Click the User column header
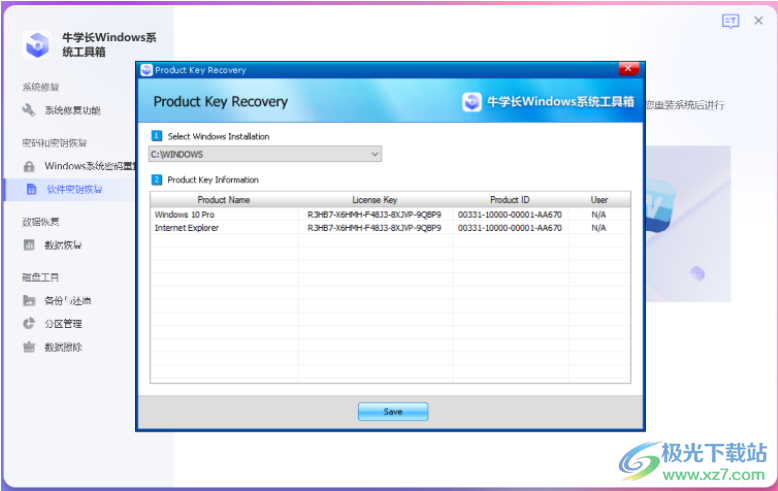The image size is (778, 491). coord(599,199)
